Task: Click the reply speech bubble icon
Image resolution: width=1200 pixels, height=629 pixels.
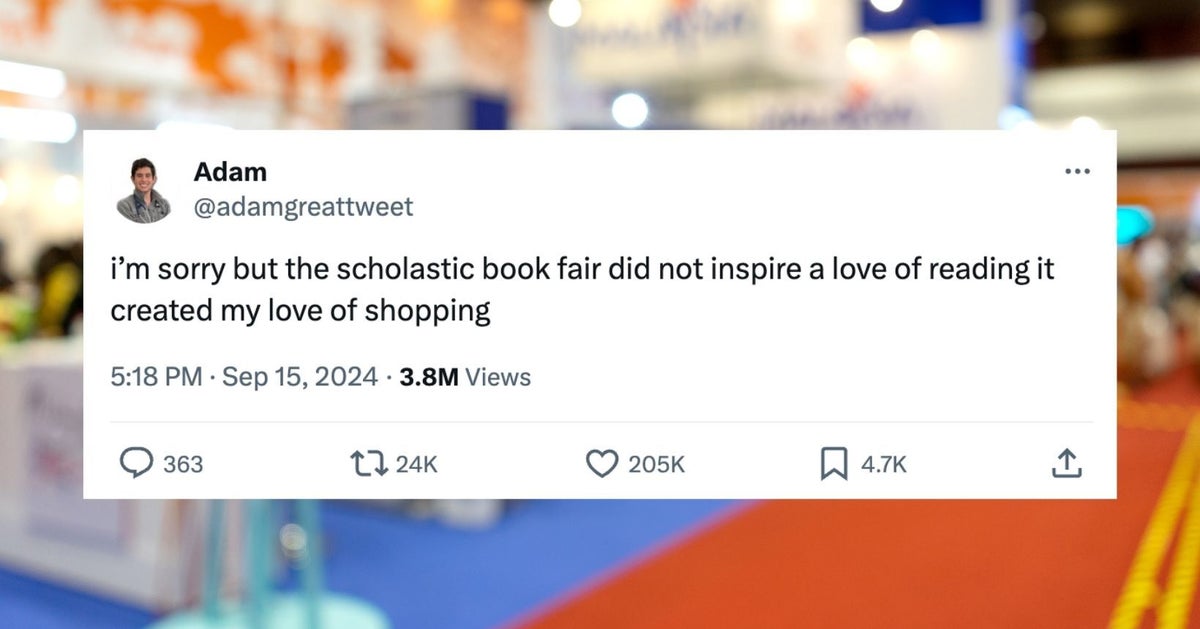Action: click(135, 463)
